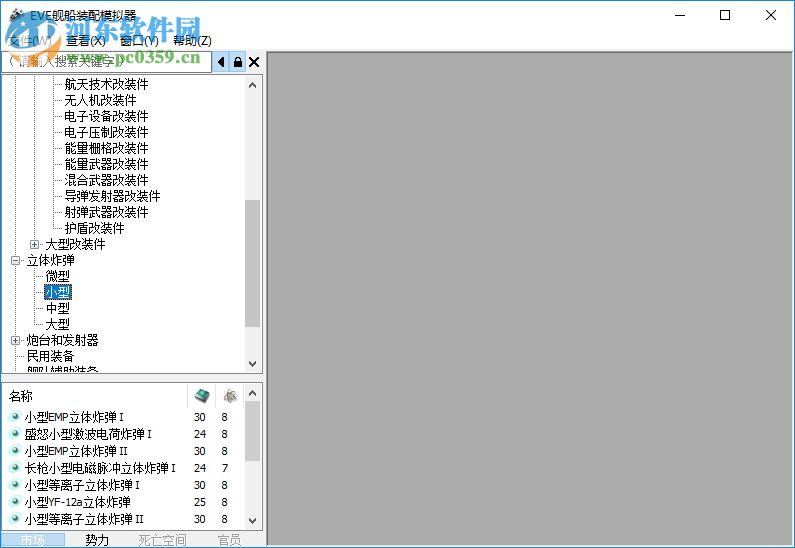
Task: Minimize the EVE舰船装配模拟器 window
Action: click(680, 15)
